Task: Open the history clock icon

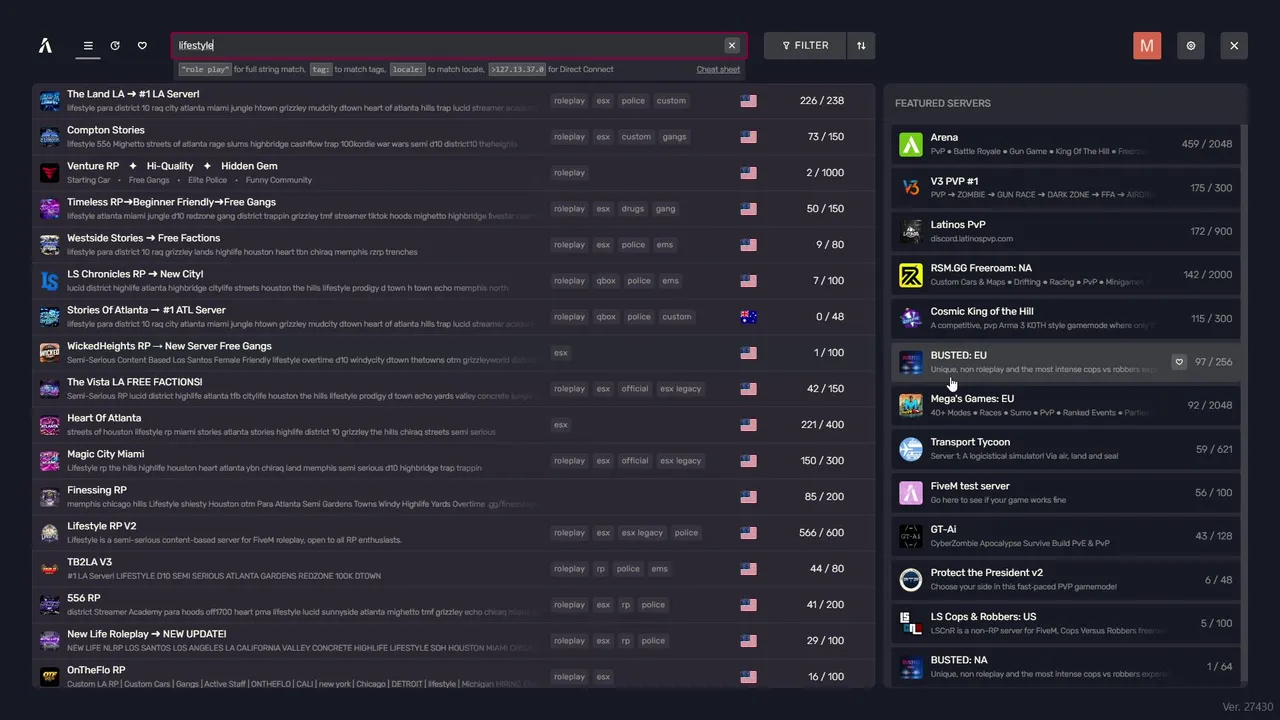Action: click(115, 45)
